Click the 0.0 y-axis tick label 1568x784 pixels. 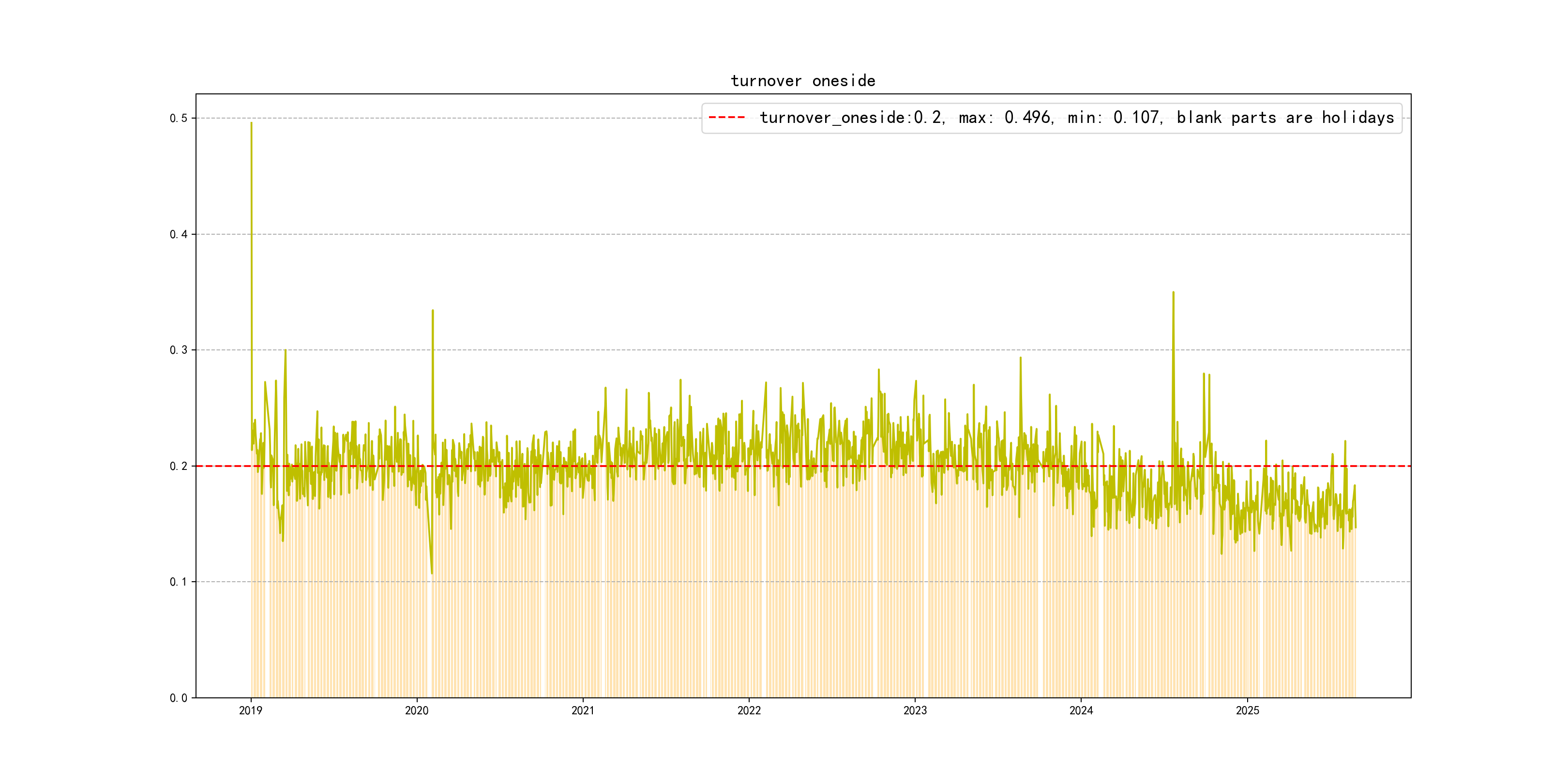point(179,698)
